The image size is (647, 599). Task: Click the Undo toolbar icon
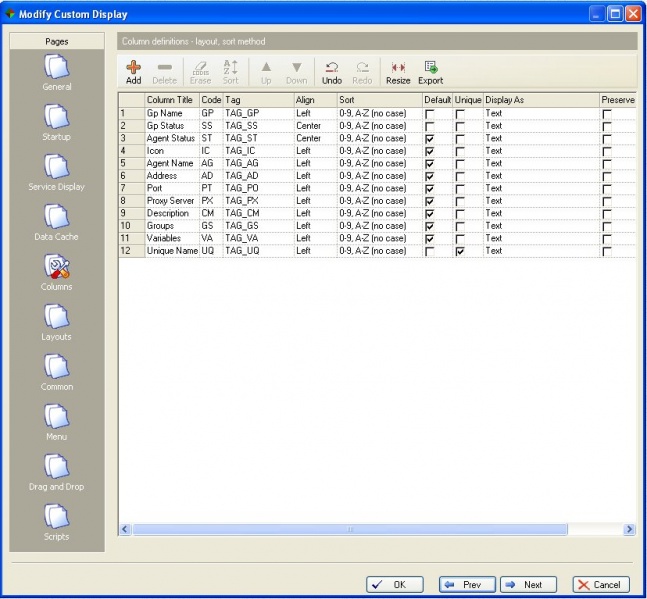point(332,72)
